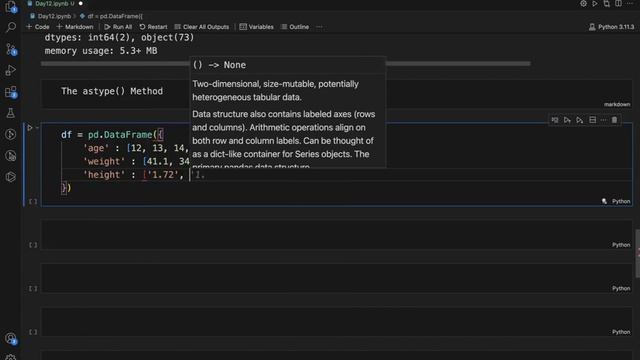Click the 'memory usage: 5.3+ MB' output text
The image size is (640, 360).
click(x=101, y=51)
